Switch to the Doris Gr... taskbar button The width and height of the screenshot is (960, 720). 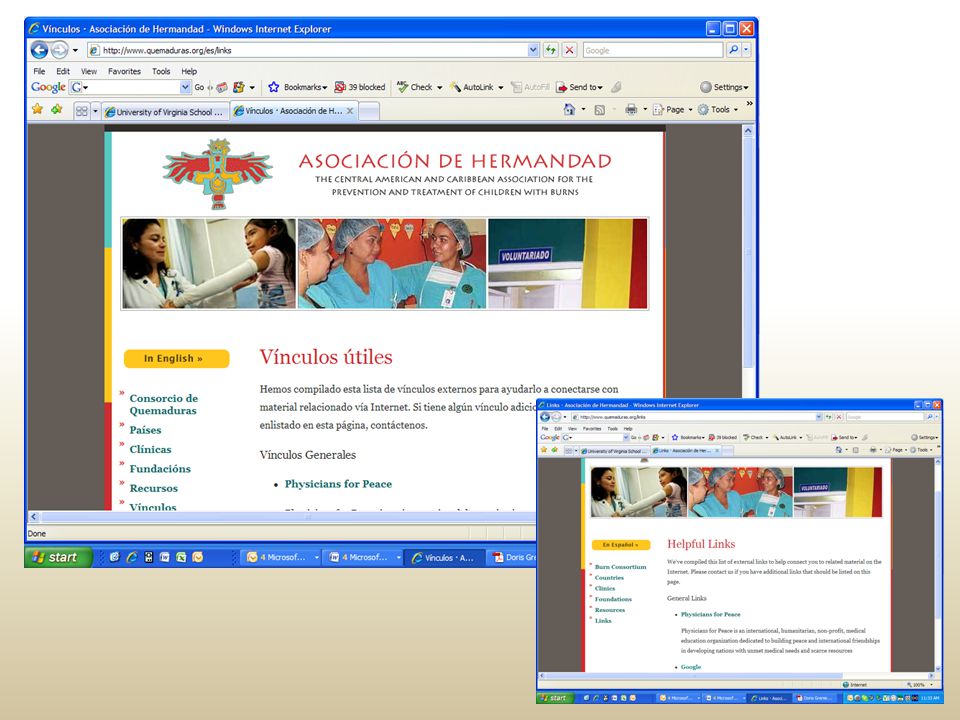pos(514,557)
